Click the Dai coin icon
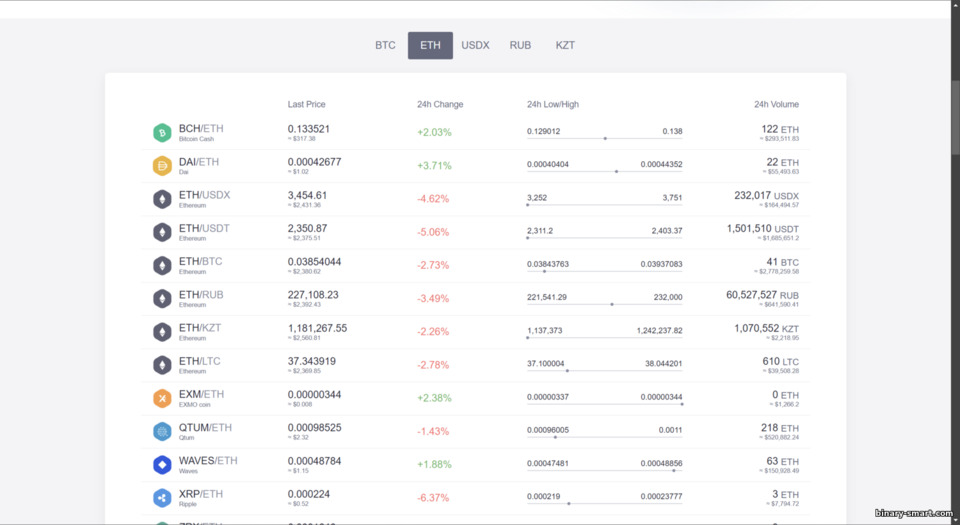Screen dimensions: 960x525 [x=162, y=166]
